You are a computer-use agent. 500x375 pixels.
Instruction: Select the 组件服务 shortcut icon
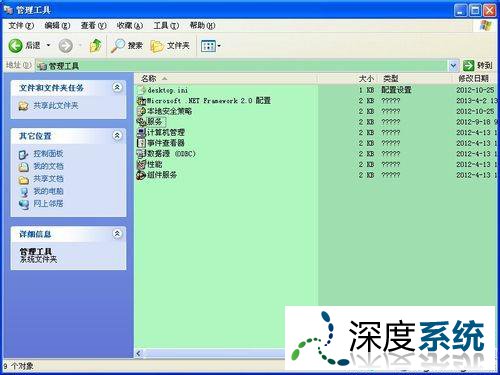coord(141,175)
